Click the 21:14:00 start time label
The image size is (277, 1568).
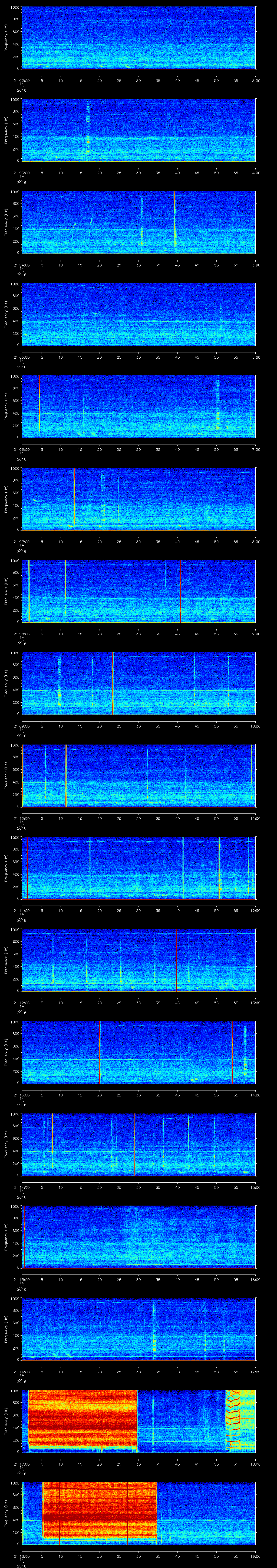point(21,1187)
